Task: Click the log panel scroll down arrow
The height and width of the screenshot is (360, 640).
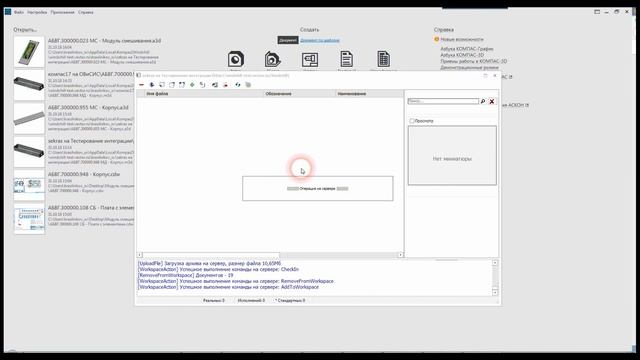Action: tap(495, 292)
